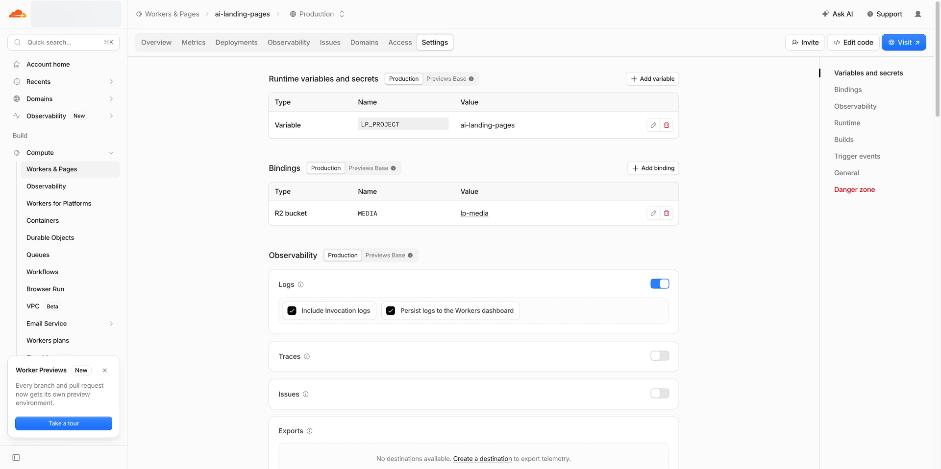
Task: Open Ask AI in header
Action: [837, 14]
